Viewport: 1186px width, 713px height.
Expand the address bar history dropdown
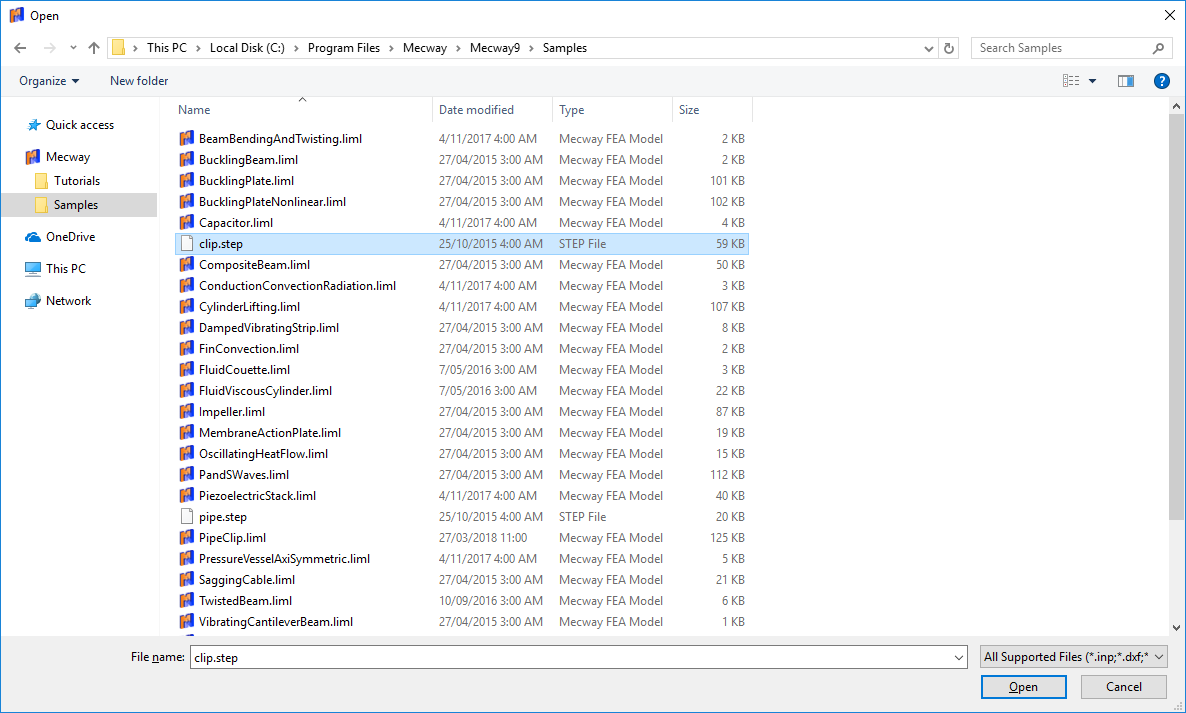(x=929, y=48)
